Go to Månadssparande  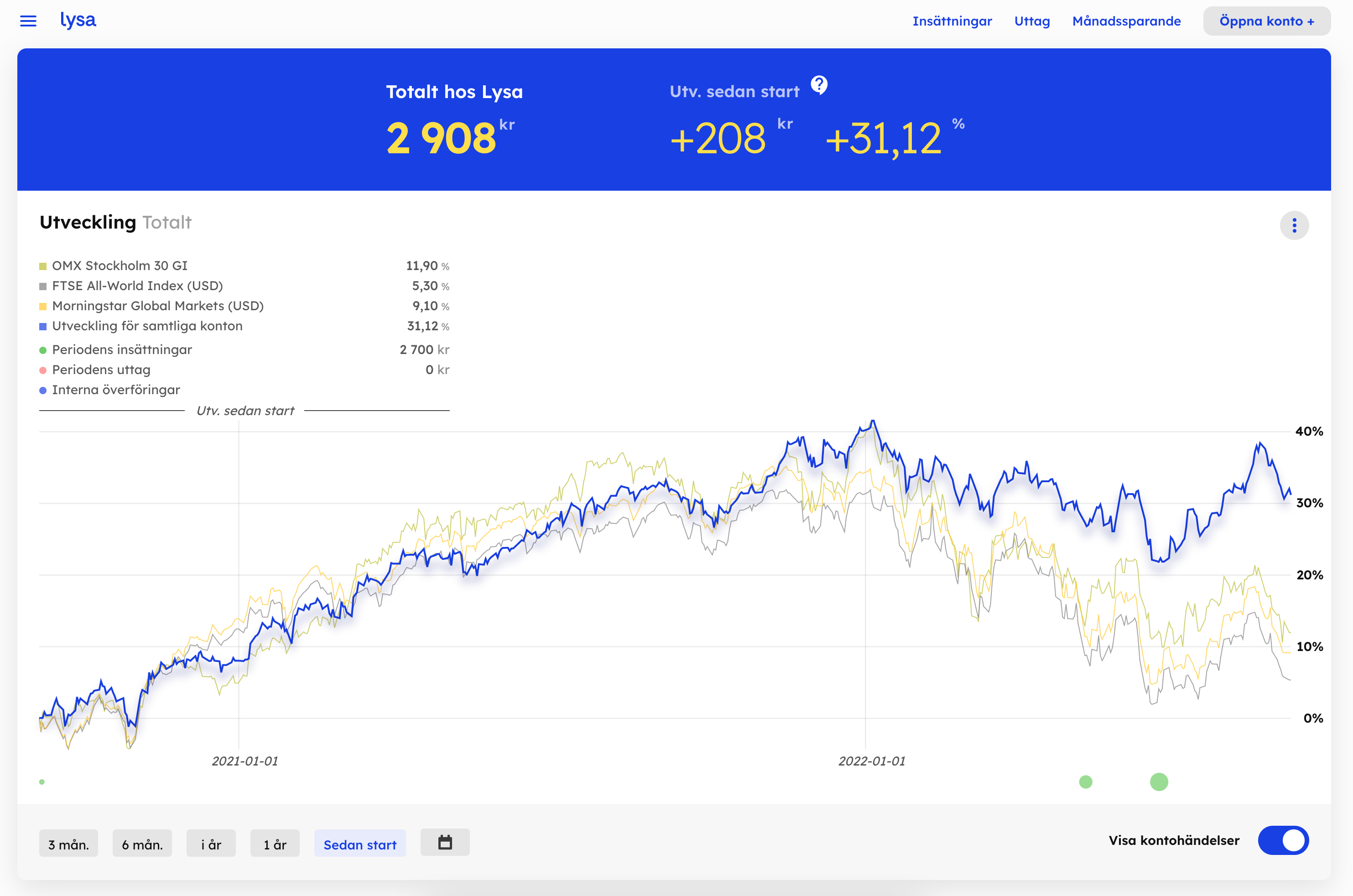coord(1126,21)
